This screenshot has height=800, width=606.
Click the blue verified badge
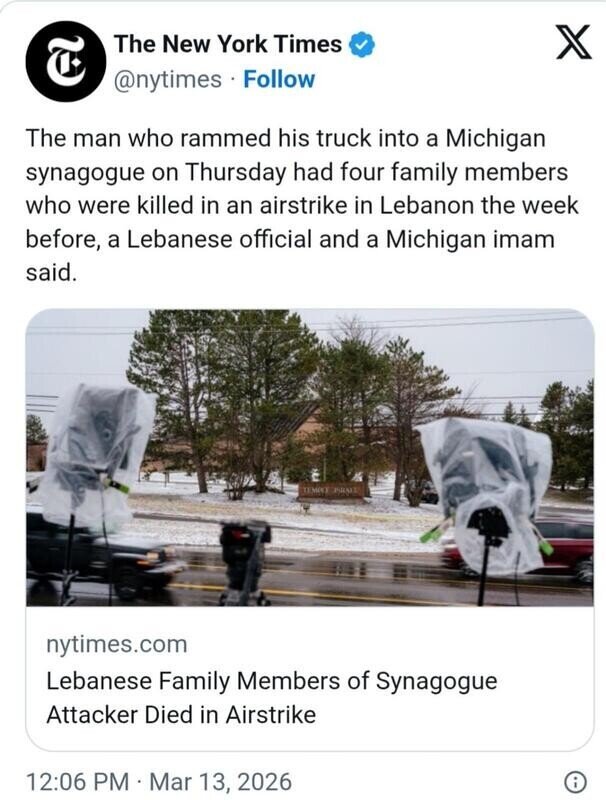(x=362, y=44)
